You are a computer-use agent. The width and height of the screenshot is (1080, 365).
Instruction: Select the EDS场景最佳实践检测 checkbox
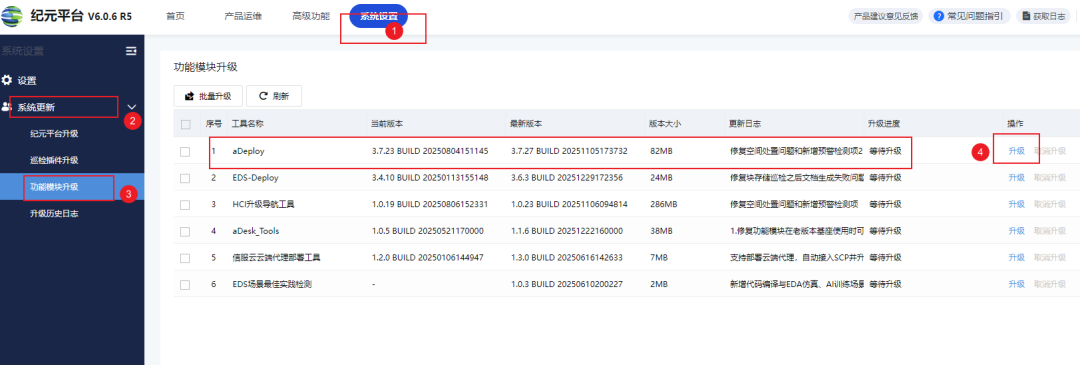click(x=185, y=284)
